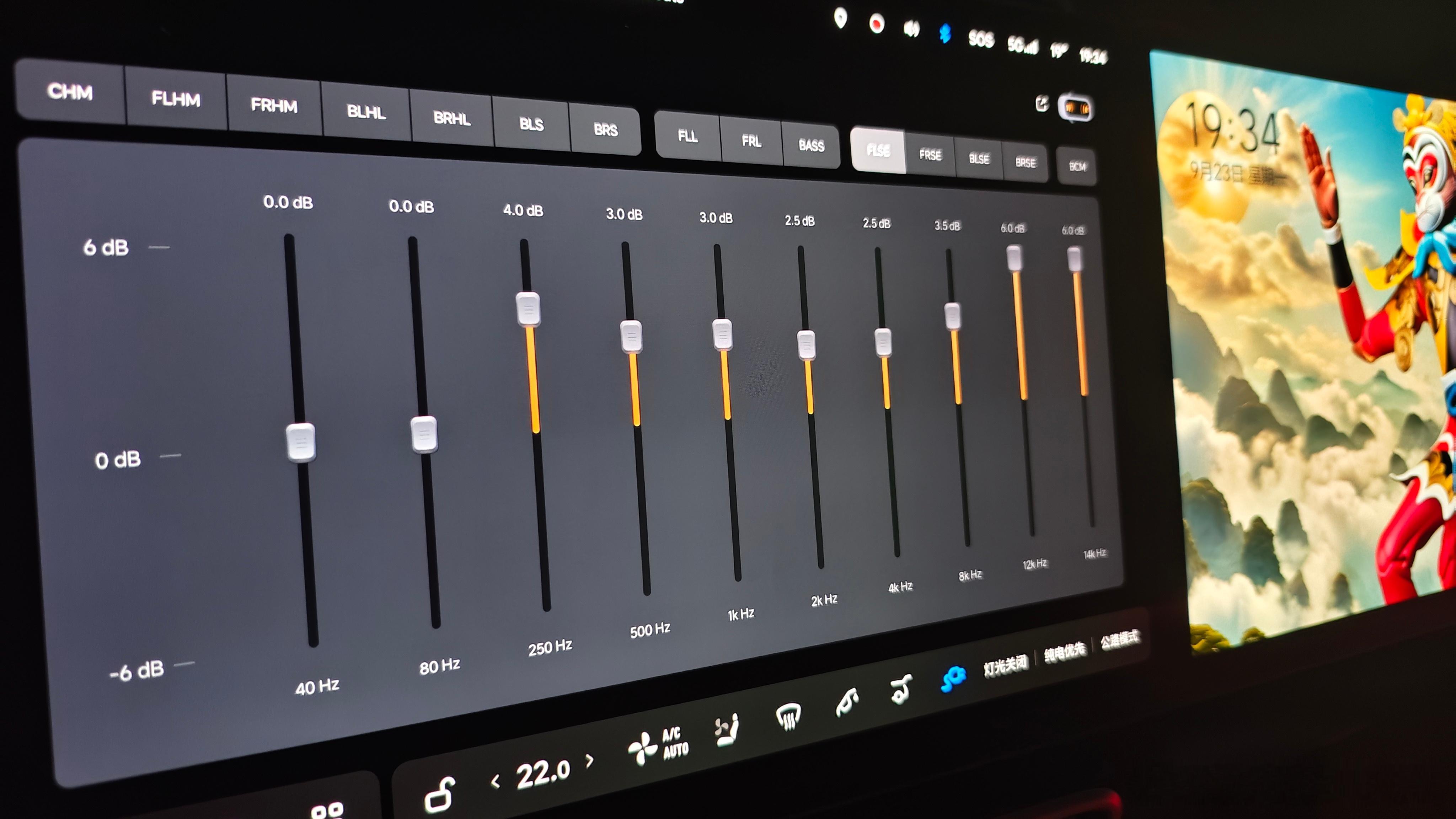Viewport: 1456px width, 819px height.
Task: Tap the SOS emergency indicator
Action: pyautogui.click(x=981, y=38)
